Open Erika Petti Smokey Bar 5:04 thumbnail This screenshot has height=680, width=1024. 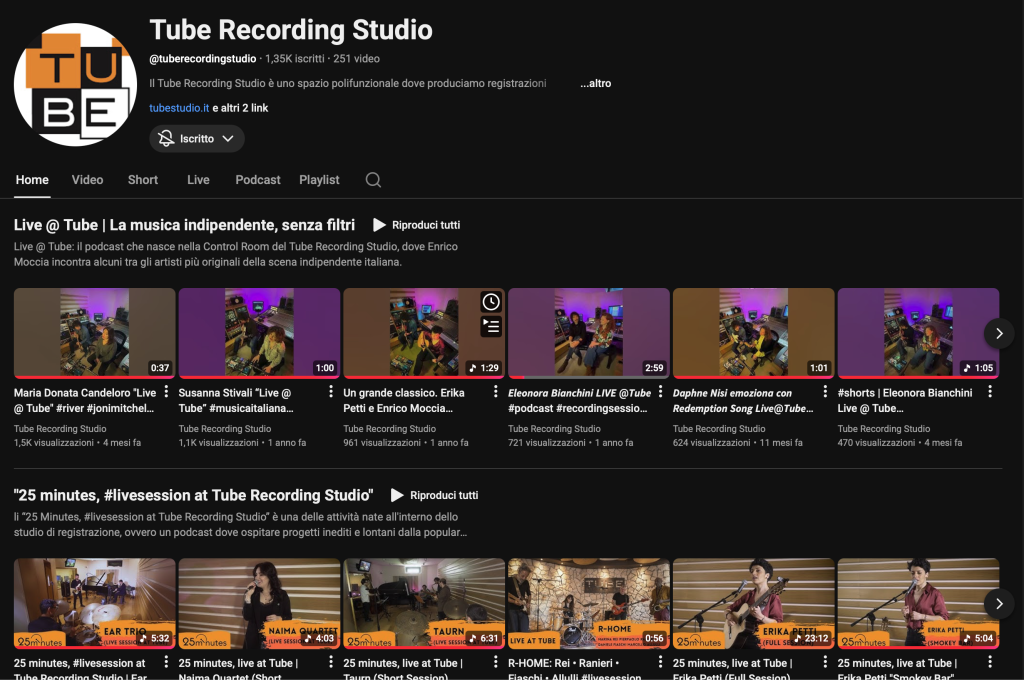(918, 604)
